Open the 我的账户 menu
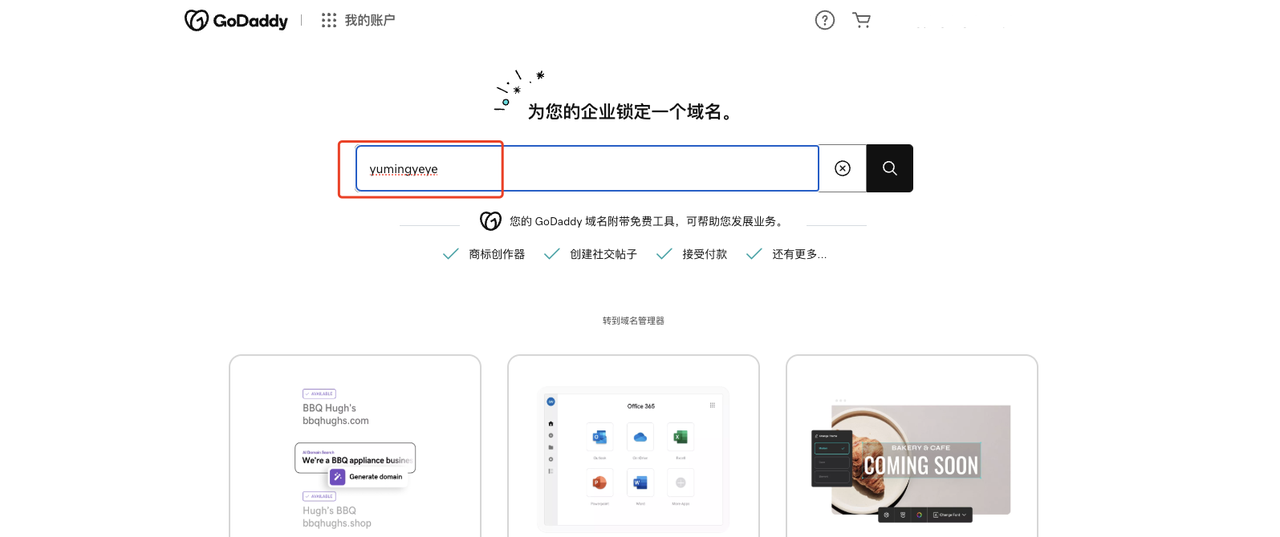This screenshot has width=1280, height=537. (369, 20)
